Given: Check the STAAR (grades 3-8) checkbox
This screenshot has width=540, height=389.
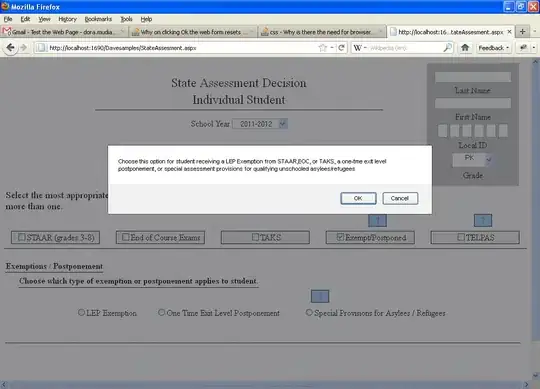Looking at the screenshot, I should coord(21,237).
